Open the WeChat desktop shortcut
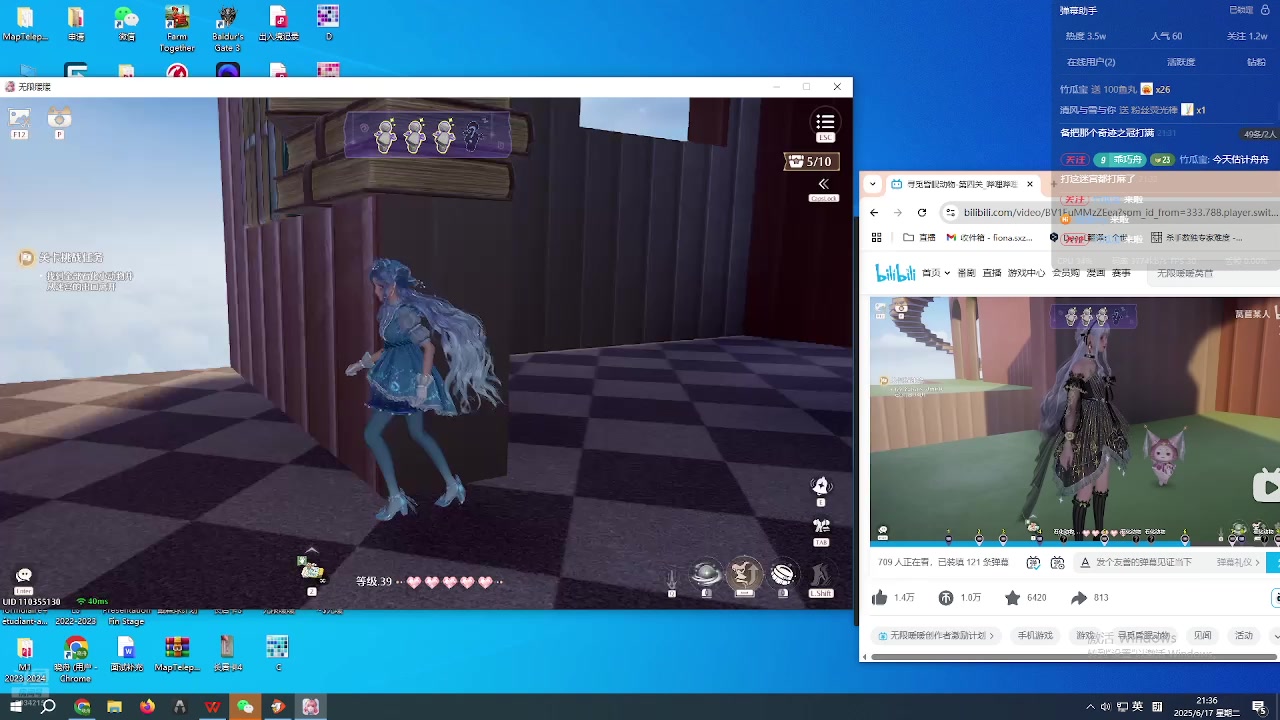 click(127, 23)
